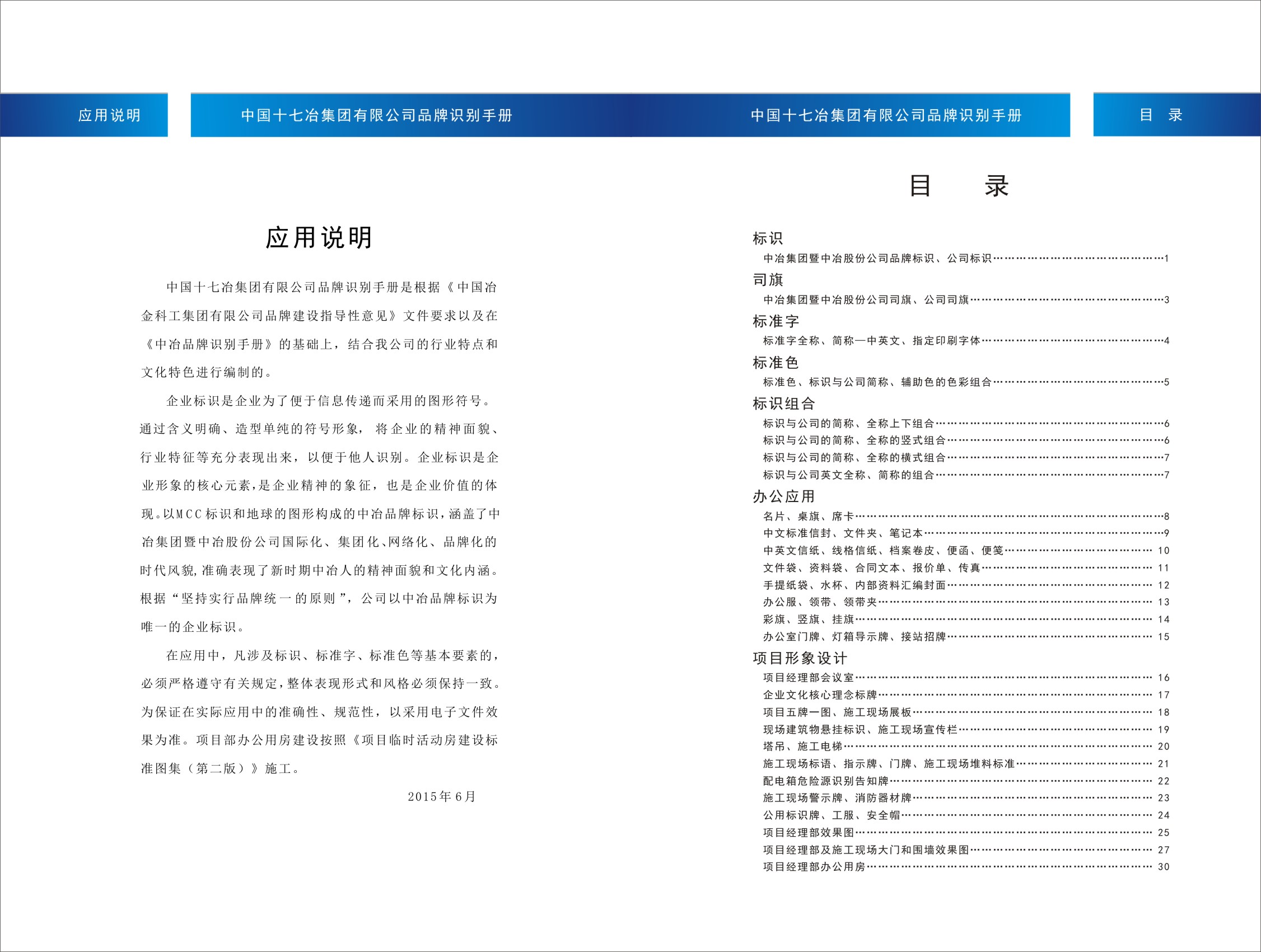1261x952 pixels.
Task: Click the 标准色 section heading
Action: [776, 362]
